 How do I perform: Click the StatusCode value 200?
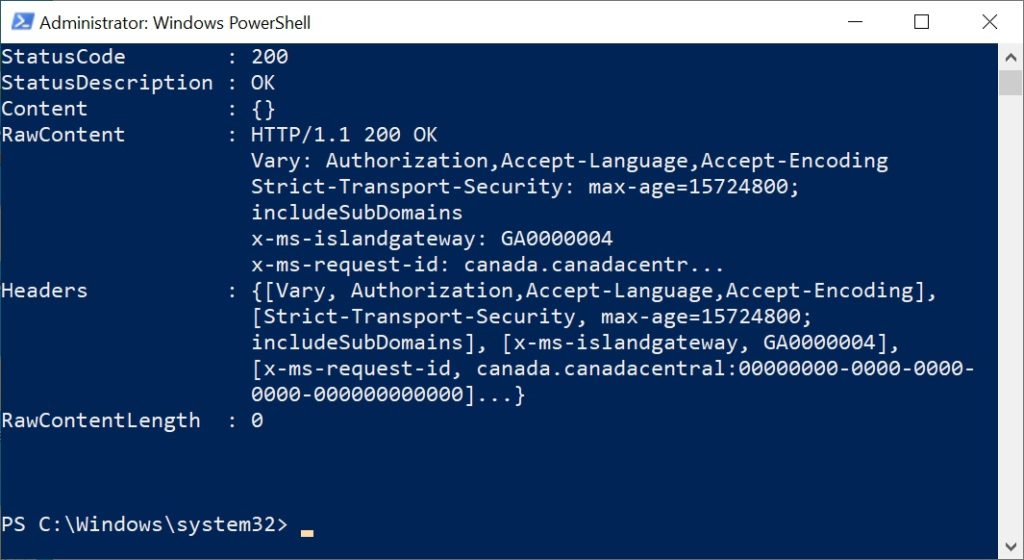269,57
